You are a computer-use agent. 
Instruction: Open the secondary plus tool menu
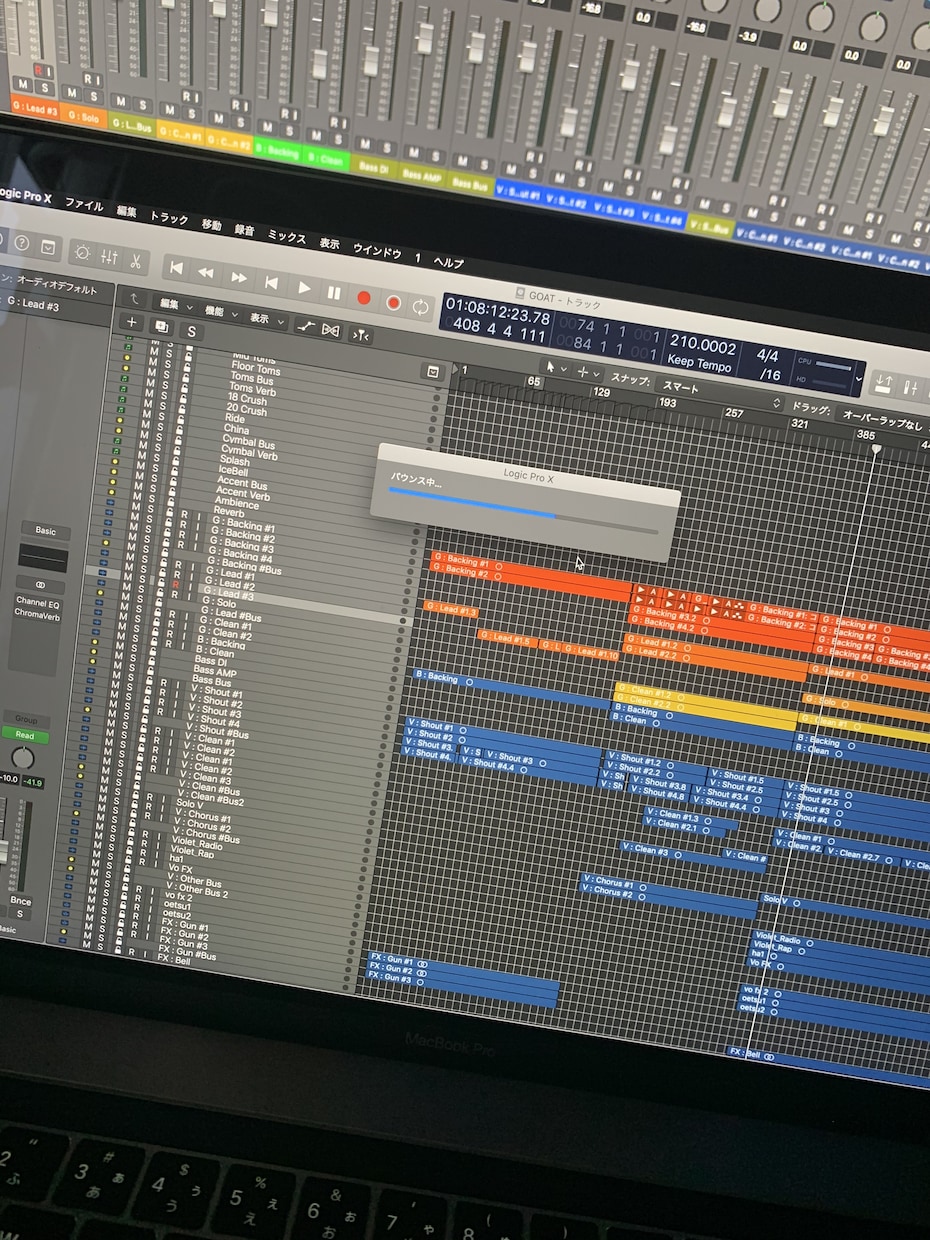coord(589,372)
